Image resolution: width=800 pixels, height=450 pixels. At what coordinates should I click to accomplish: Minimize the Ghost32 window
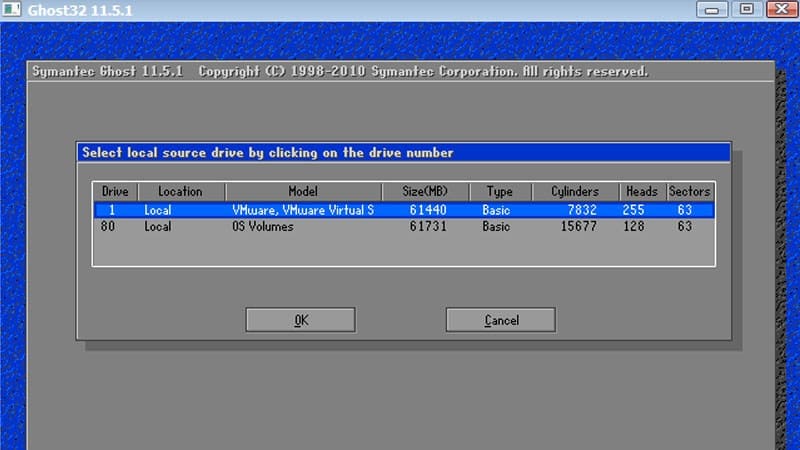[712, 9]
